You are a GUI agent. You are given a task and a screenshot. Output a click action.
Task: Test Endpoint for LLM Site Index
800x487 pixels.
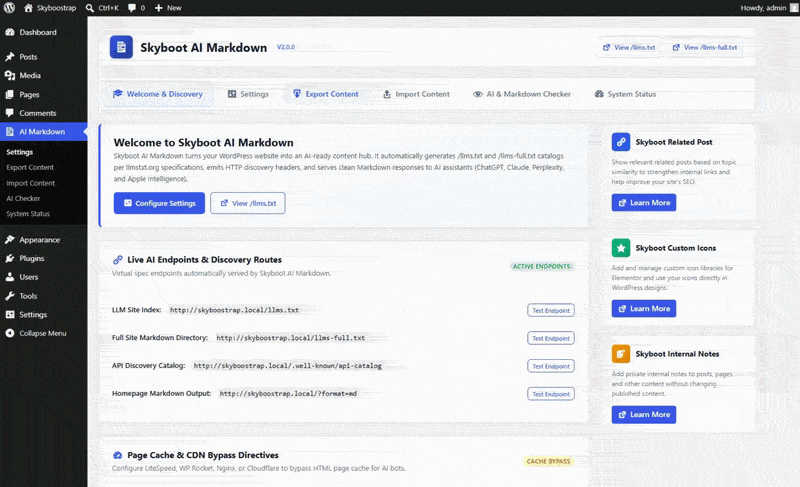(x=551, y=310)
